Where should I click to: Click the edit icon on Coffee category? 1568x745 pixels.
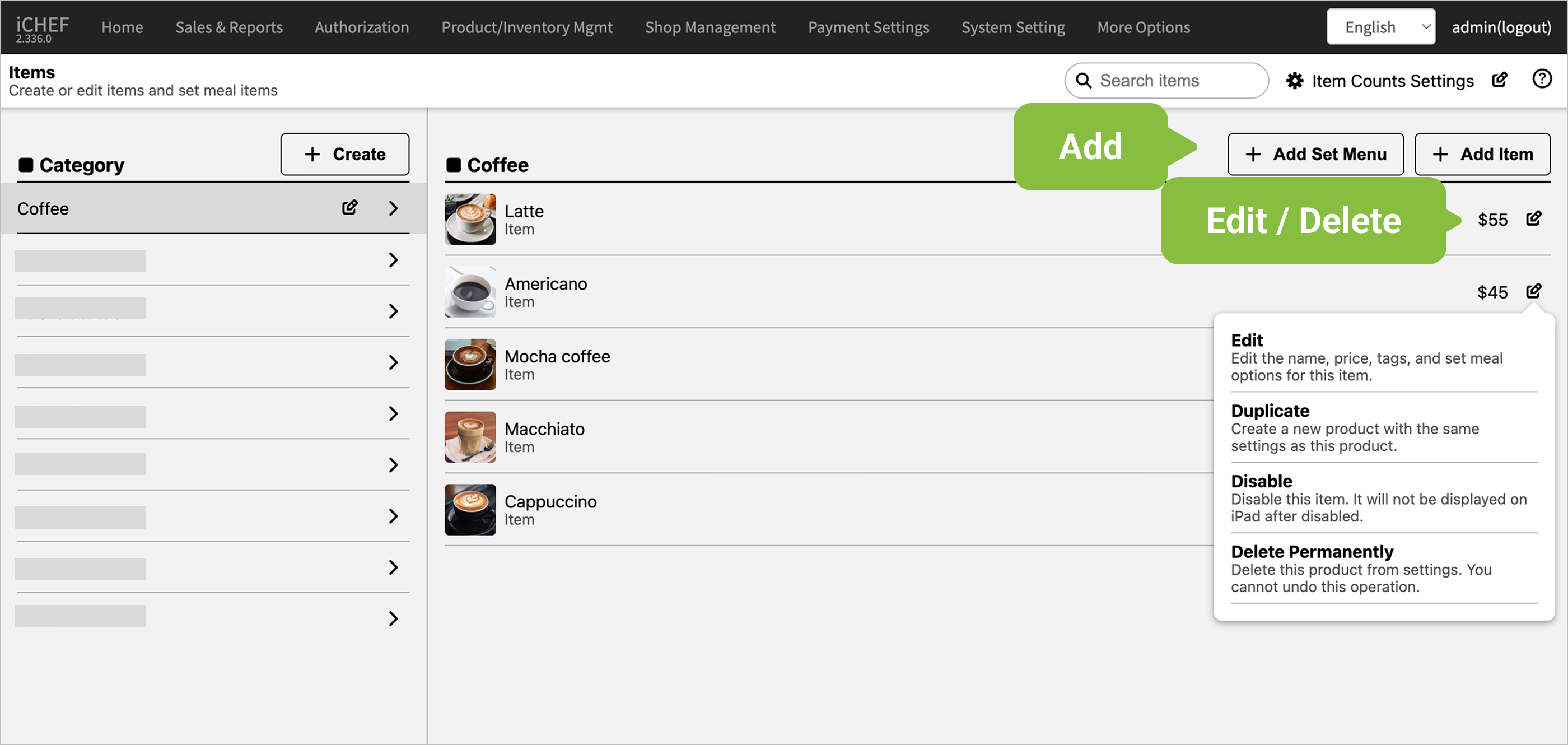point(349,208)
